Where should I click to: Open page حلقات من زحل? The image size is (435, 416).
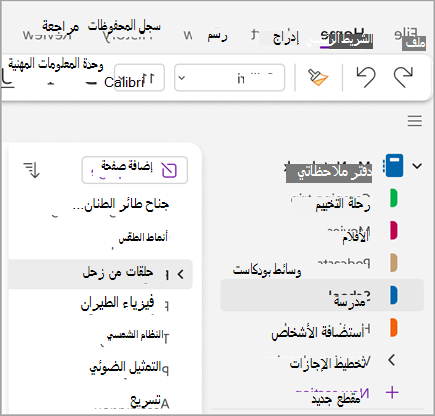[x=101, y=274]
